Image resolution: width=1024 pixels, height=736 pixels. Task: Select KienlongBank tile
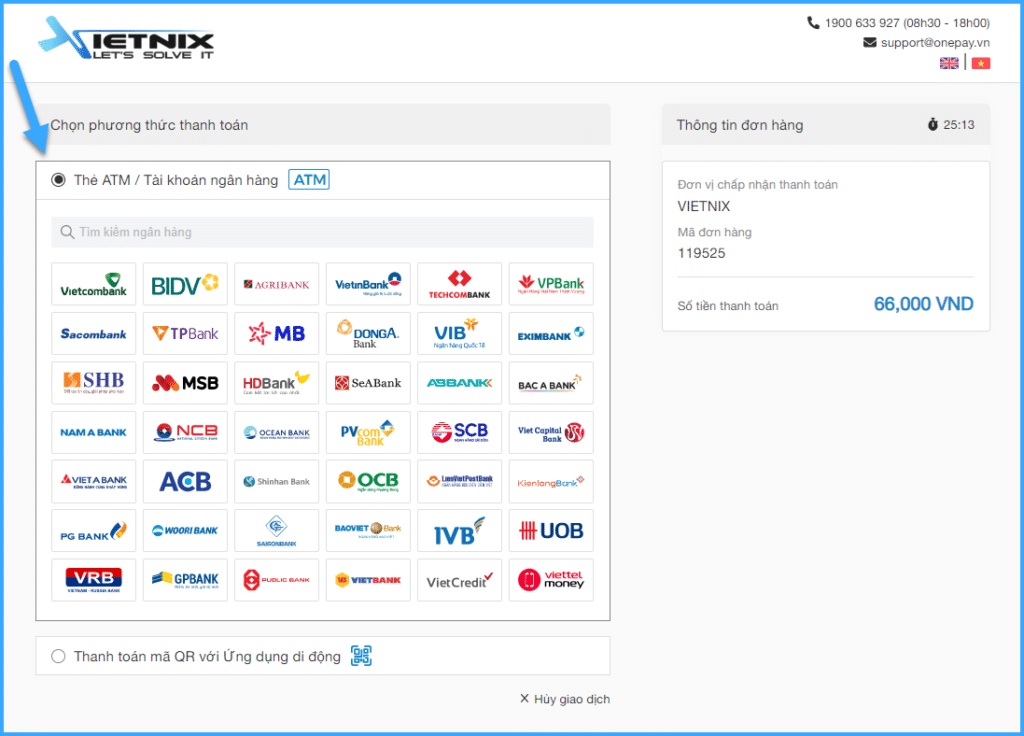pyautogui.click(x=551, y=481)
